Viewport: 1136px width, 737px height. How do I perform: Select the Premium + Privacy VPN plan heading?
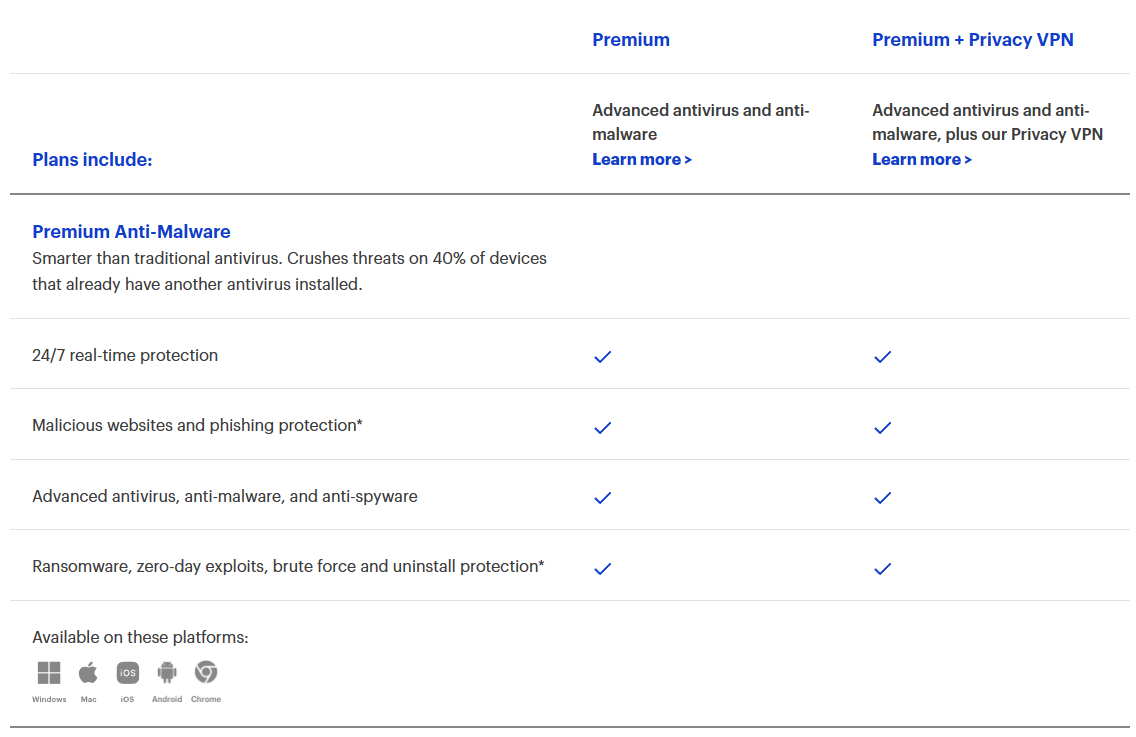click(x=972, y=40)
